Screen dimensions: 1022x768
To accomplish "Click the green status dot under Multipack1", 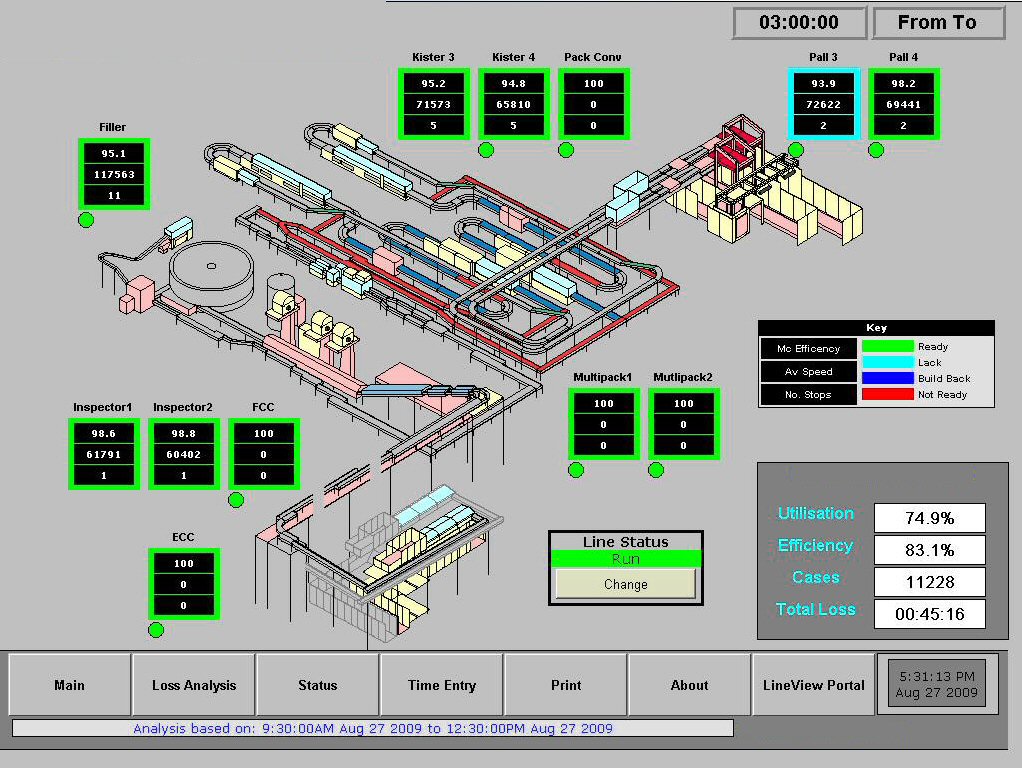I will point(576,469).
